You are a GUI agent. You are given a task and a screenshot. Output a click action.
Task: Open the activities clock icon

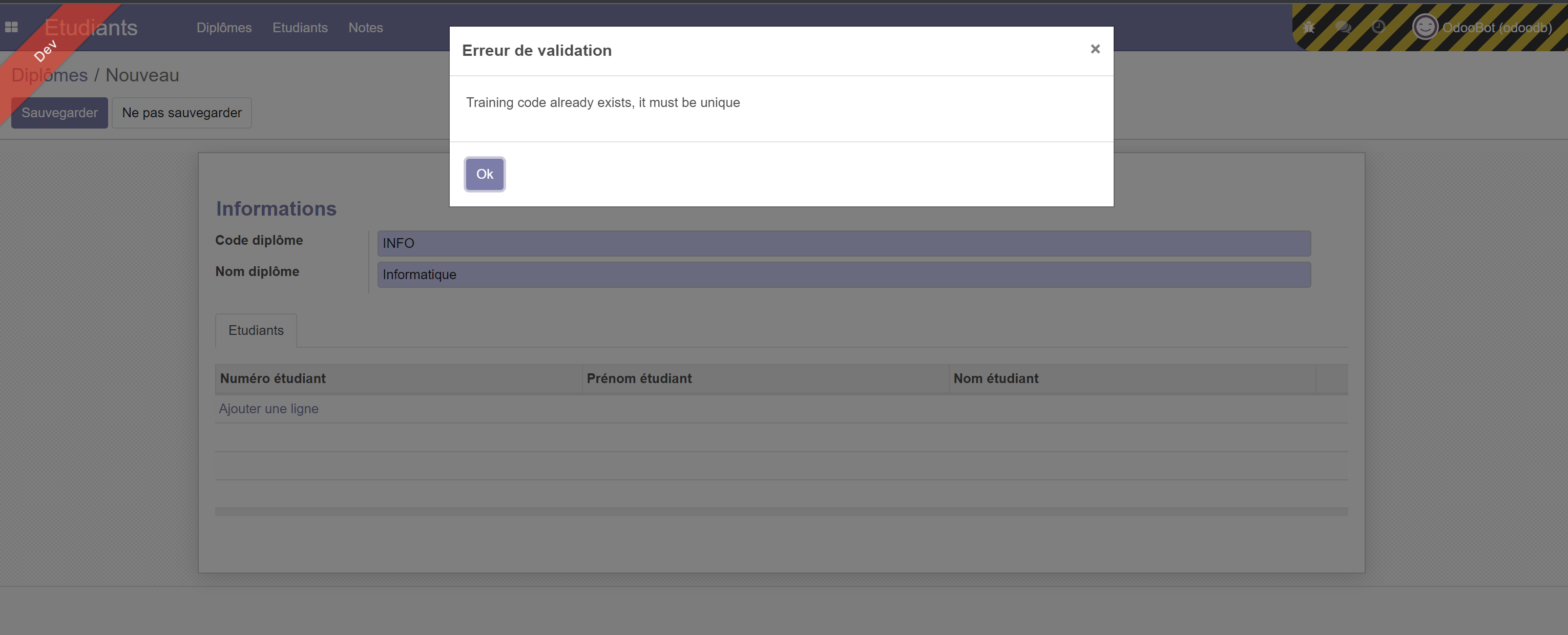click(1378, 27)
